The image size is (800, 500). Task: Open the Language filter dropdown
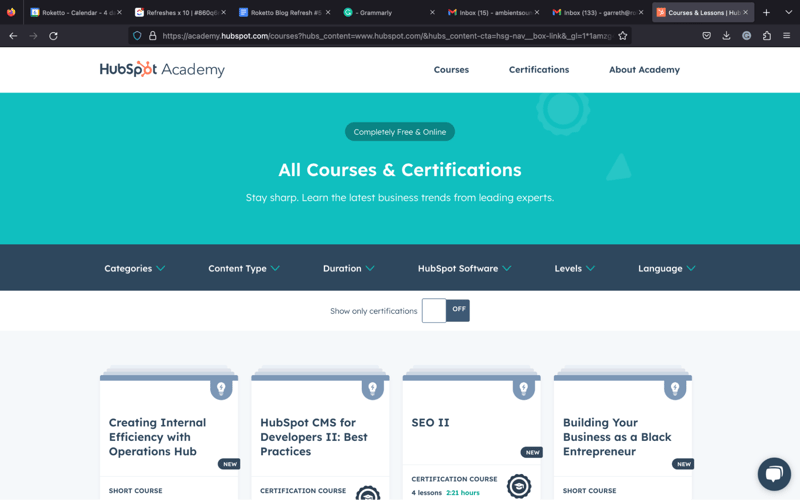666,268
